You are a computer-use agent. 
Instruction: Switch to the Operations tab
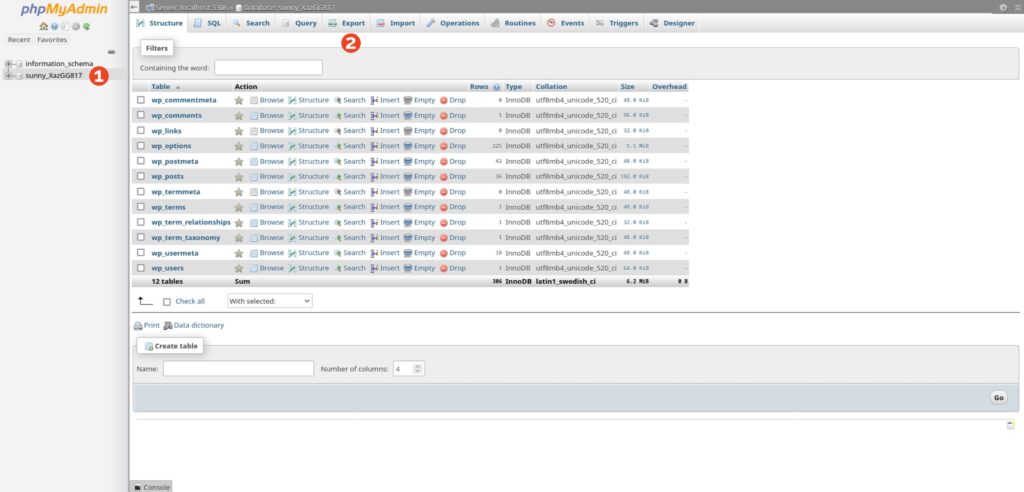click(453, 23)
